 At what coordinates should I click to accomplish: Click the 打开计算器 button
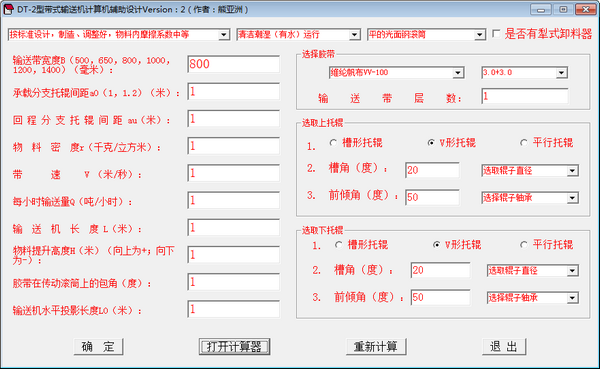pyautogui.click(x=234, y=347)
